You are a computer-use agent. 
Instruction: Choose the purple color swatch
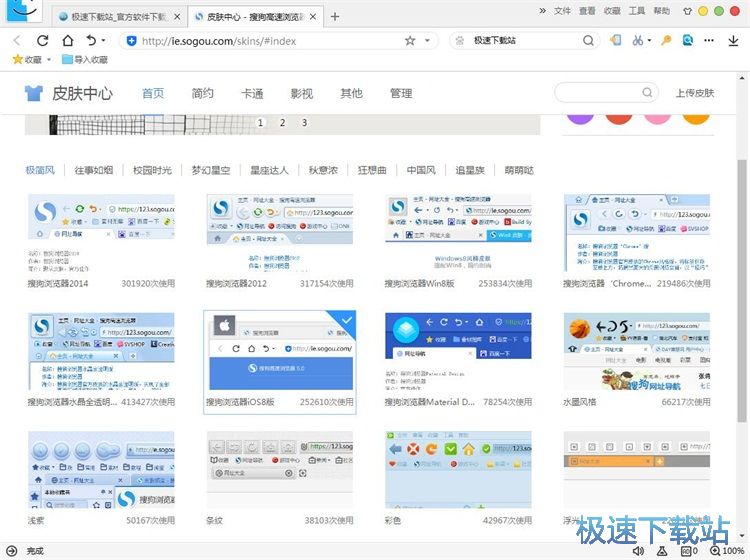(x=580, y=118)
